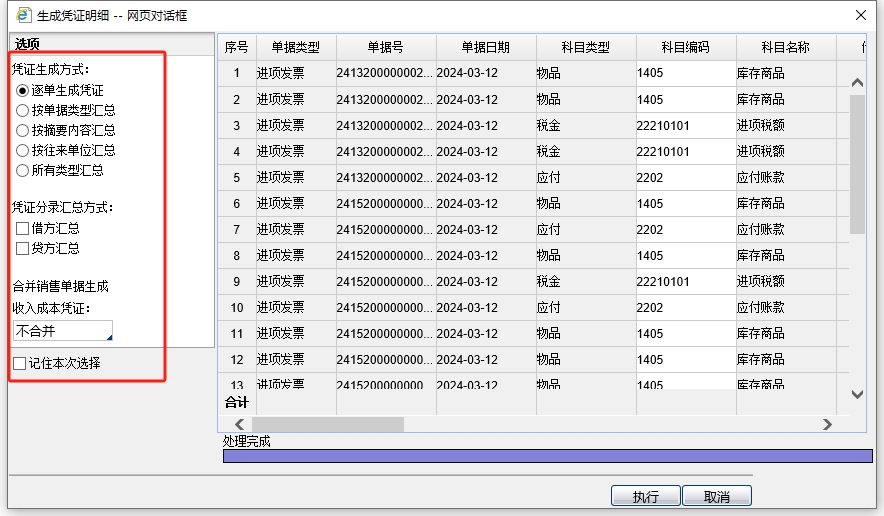This screenshot has height=516, width=884.
Task: Click the 科目类型 column header
Action: pos(586,47)
